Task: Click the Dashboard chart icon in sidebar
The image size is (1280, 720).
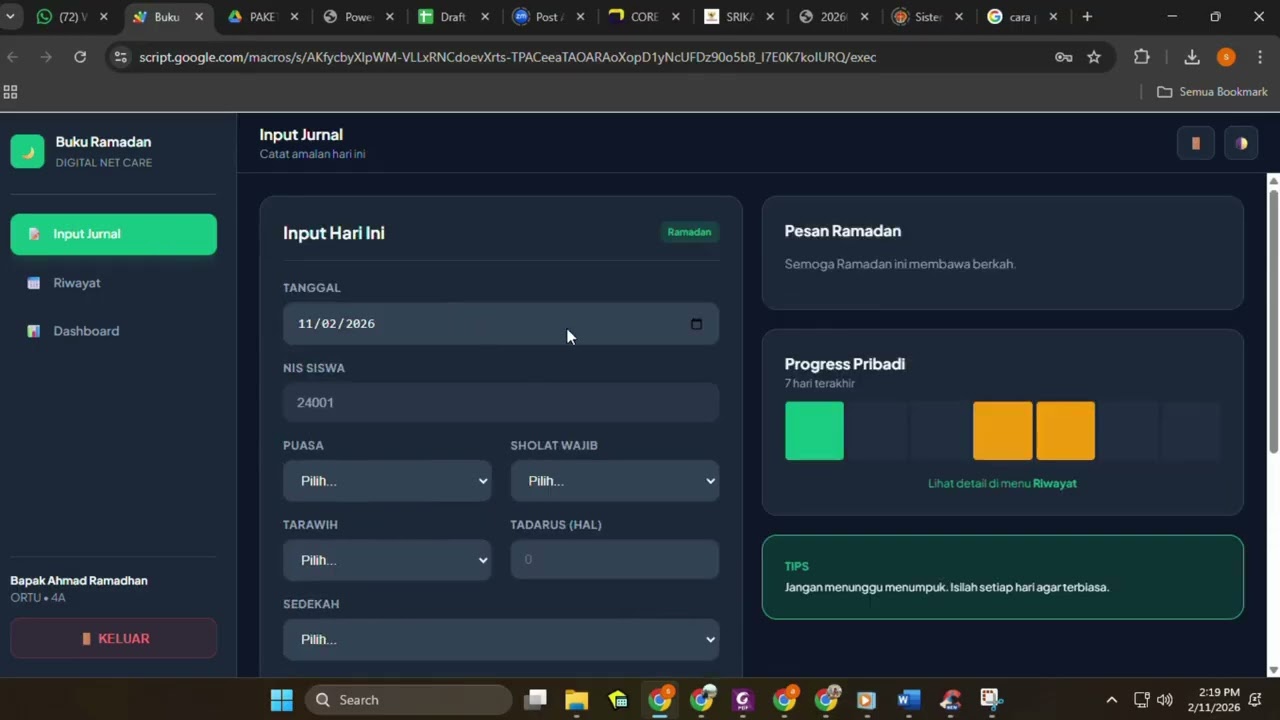Action: [34, 331]
